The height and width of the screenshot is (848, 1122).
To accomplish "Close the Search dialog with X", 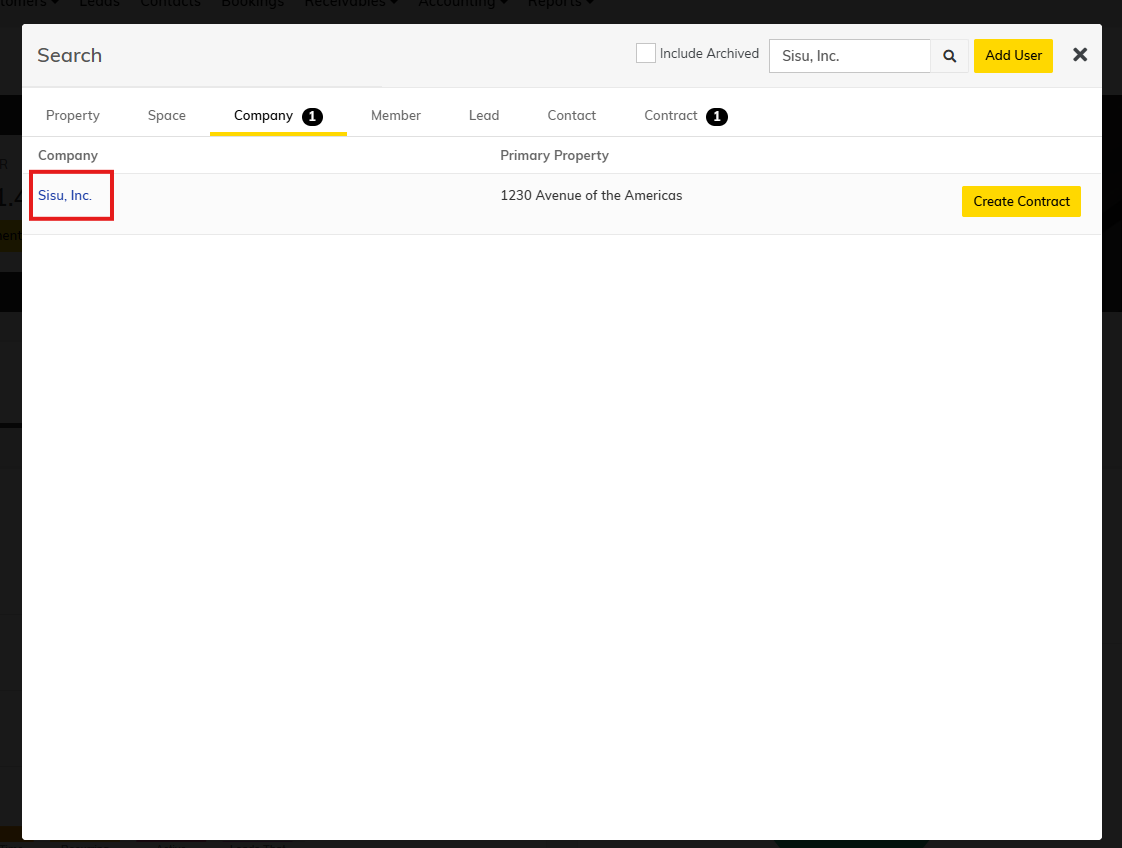I will [1080, 55].
